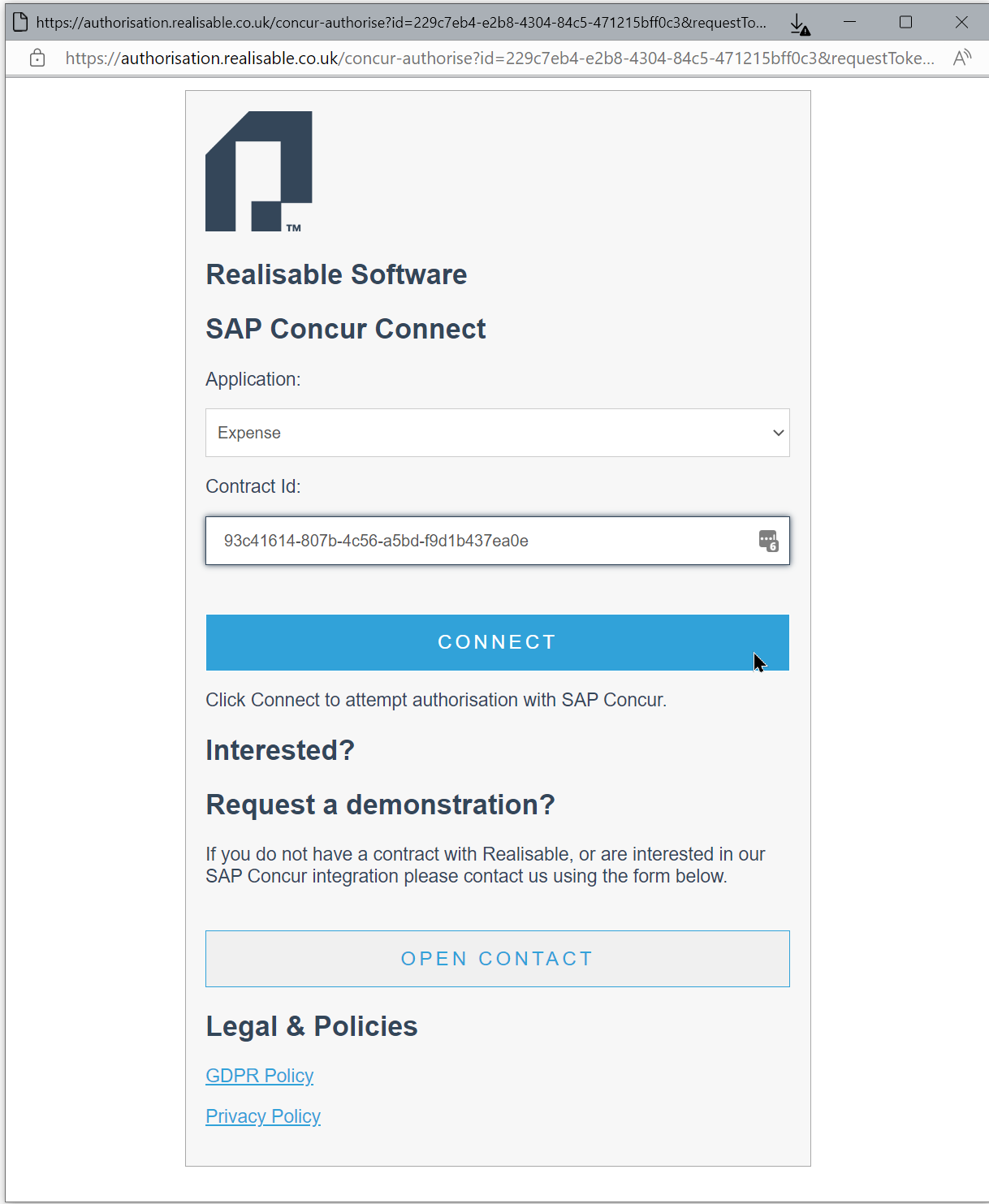The height and width of the screenshot is (1204, 989).
Task: Follow the Privacy Policy link
Action: click(x=263, y=1116)
